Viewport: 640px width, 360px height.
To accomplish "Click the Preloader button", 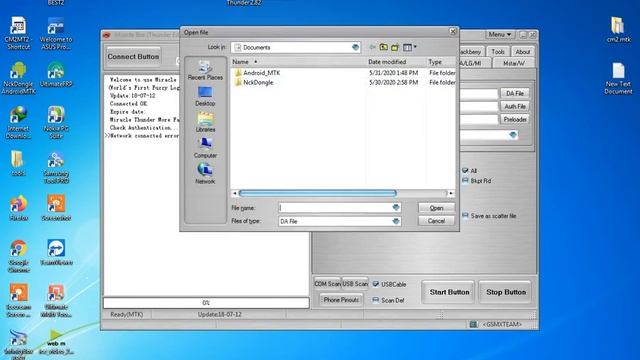I will (515, 120).
